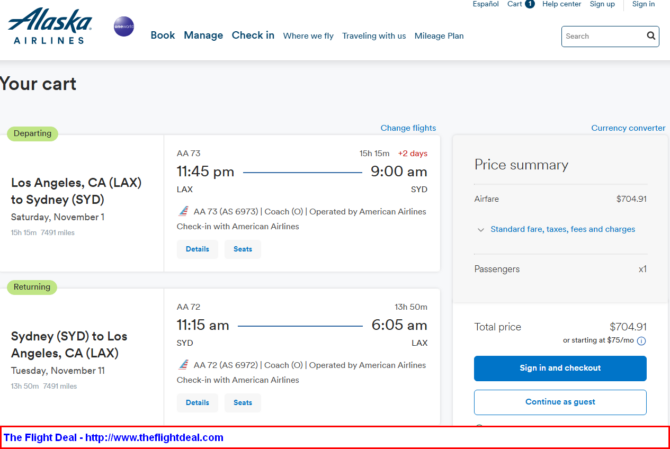Click the Sign in link
670x449 pixels.
click(644, 4)
